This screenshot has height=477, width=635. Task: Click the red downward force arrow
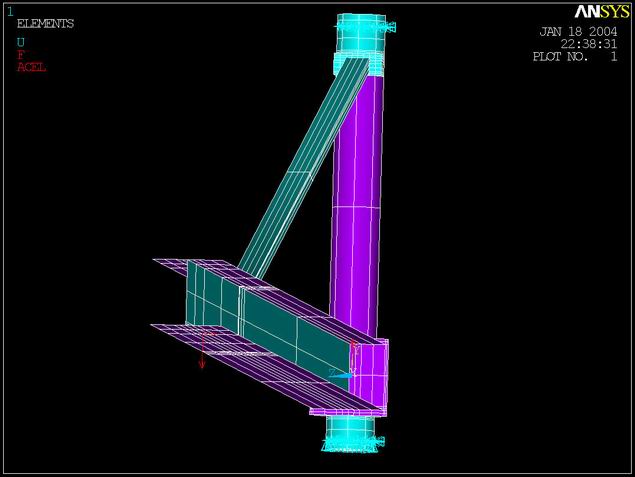(x=202, y=350)
